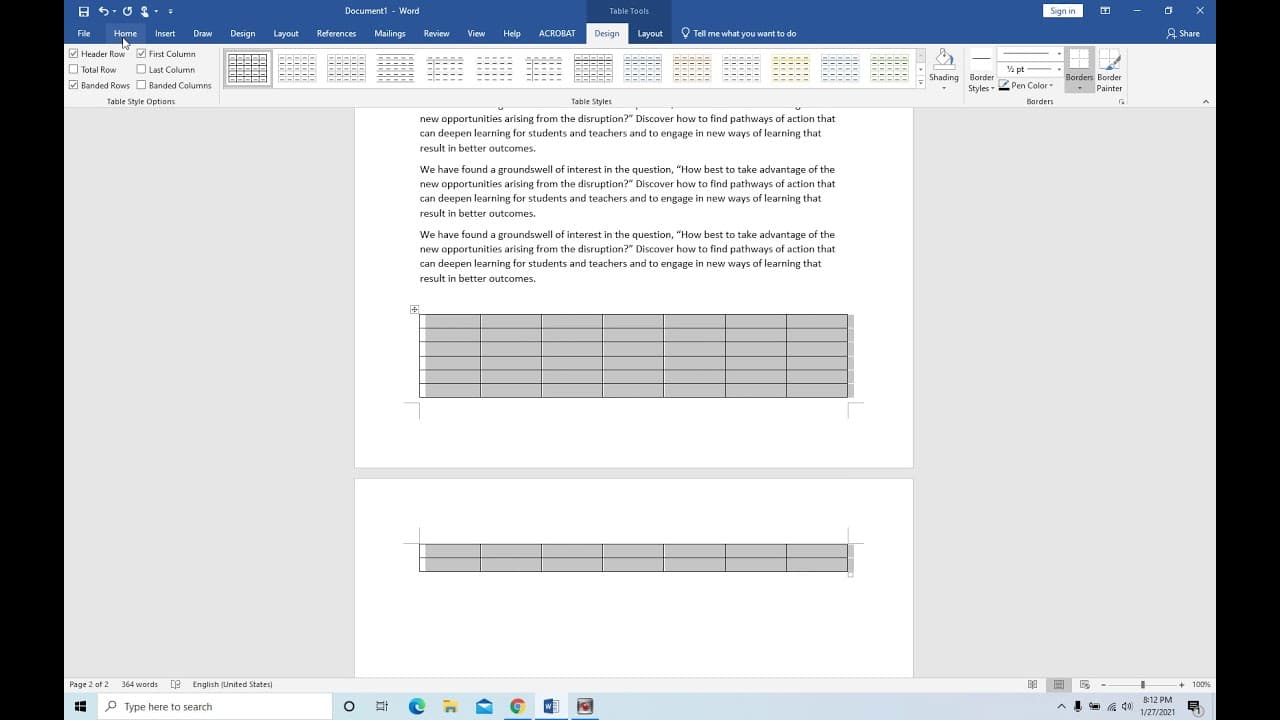
Task: Apply the orange-accent table style thumbnail
Action: coord(692,68)
